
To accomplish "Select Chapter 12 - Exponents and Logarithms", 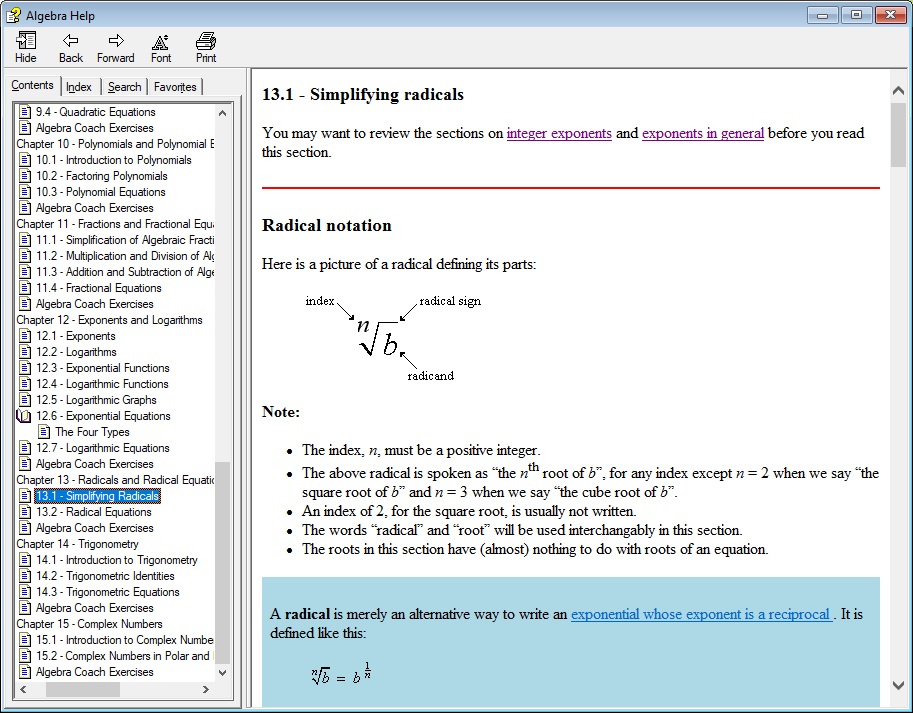I will coord(109,320).
